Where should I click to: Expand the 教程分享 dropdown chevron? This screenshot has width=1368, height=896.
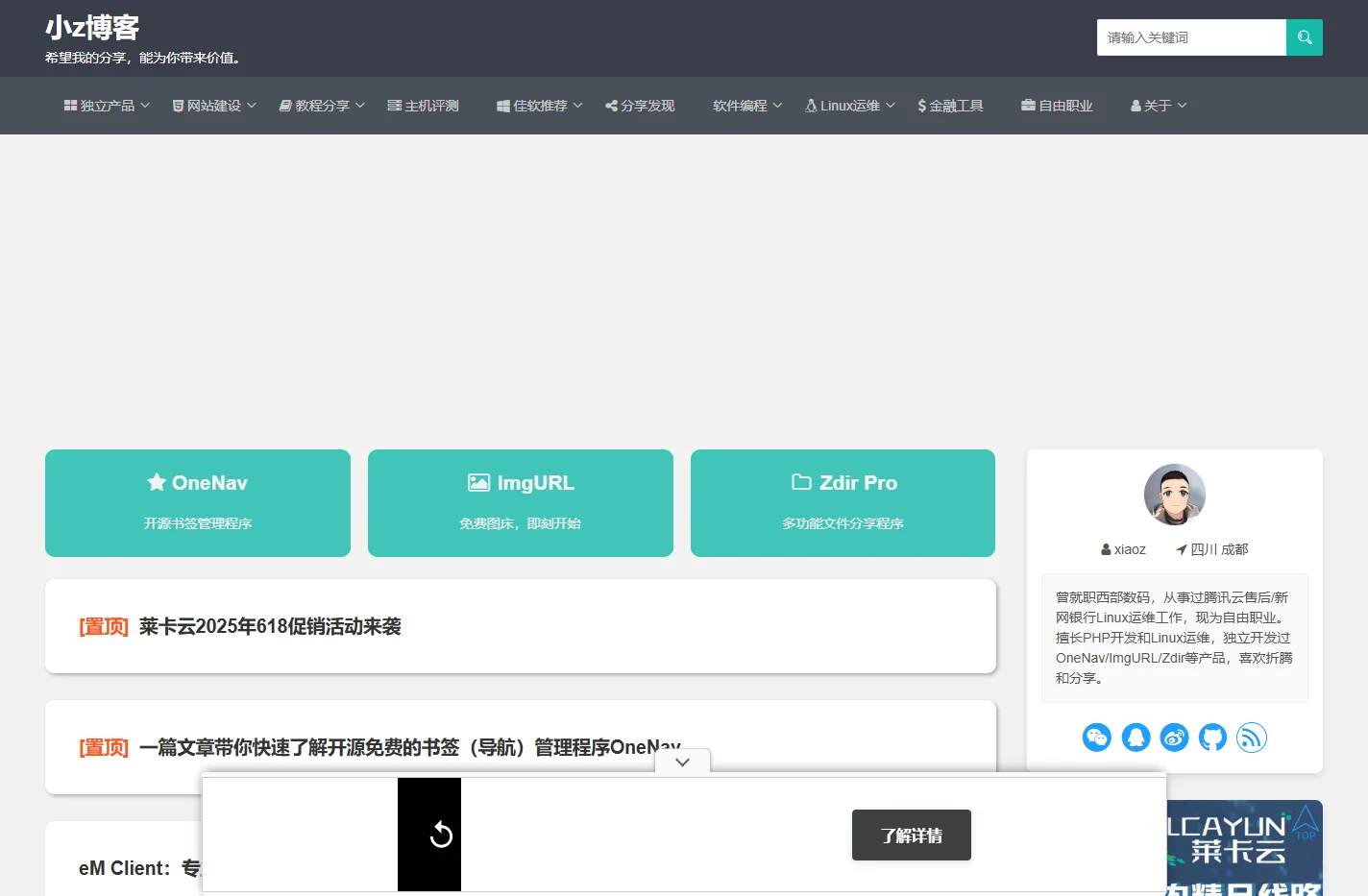click(360, 106)
